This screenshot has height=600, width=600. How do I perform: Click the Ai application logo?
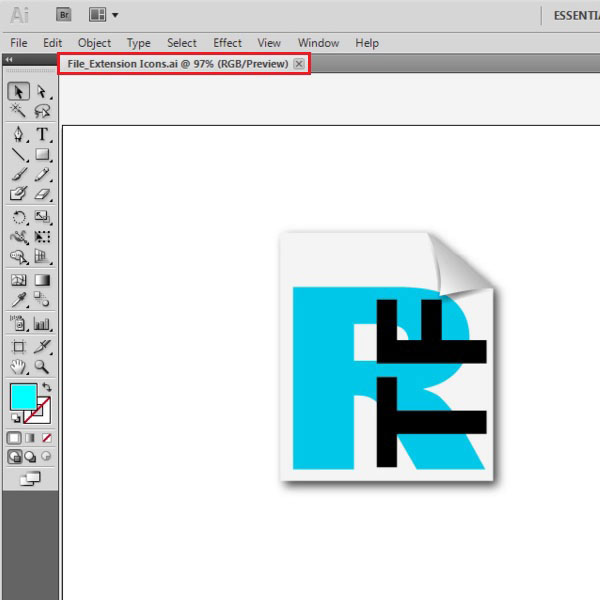(x=19, y=15)
